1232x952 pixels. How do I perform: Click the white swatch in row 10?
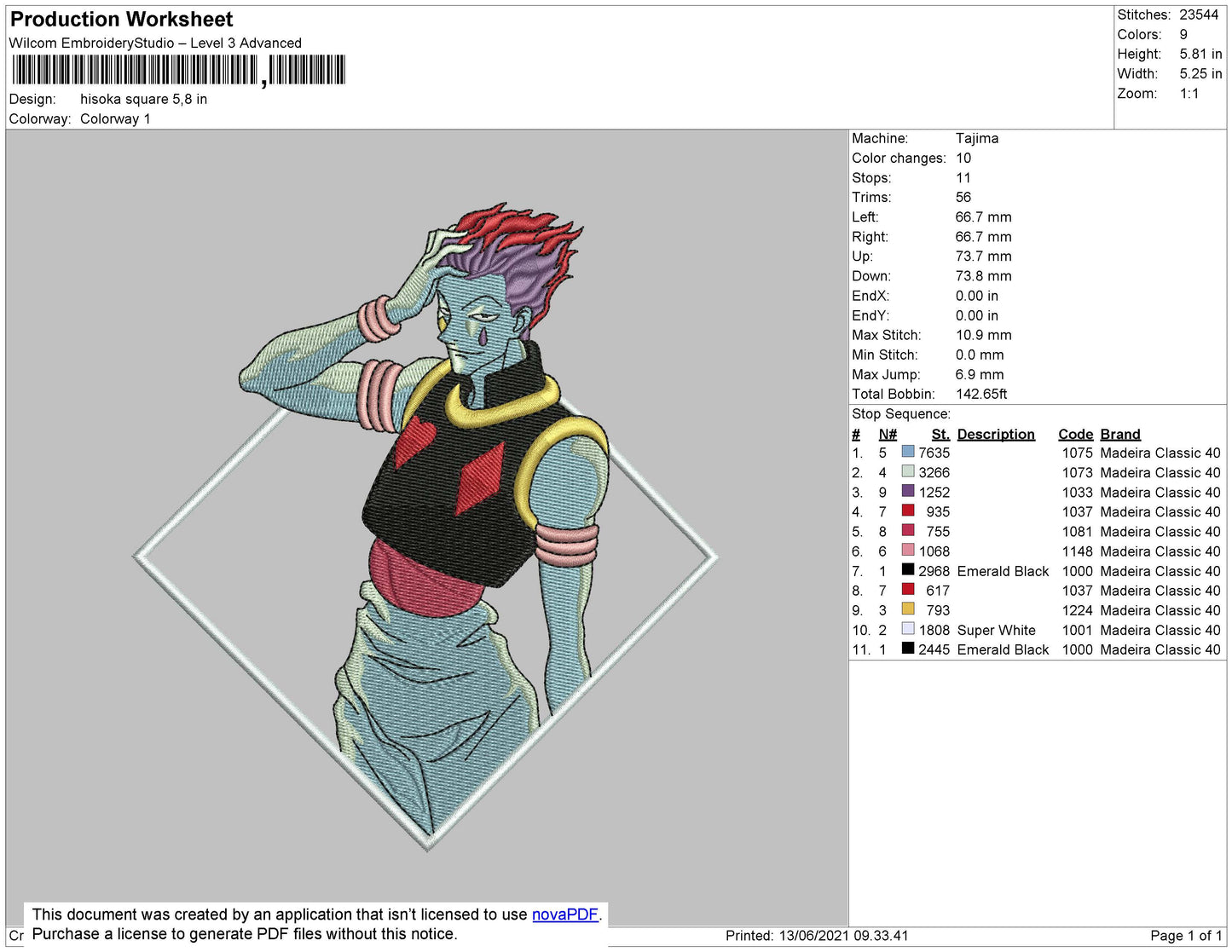coord(908,629)
